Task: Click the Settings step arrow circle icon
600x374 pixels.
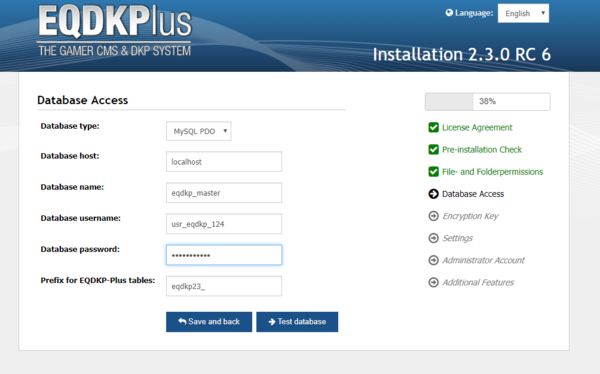Action: point(433,238)
